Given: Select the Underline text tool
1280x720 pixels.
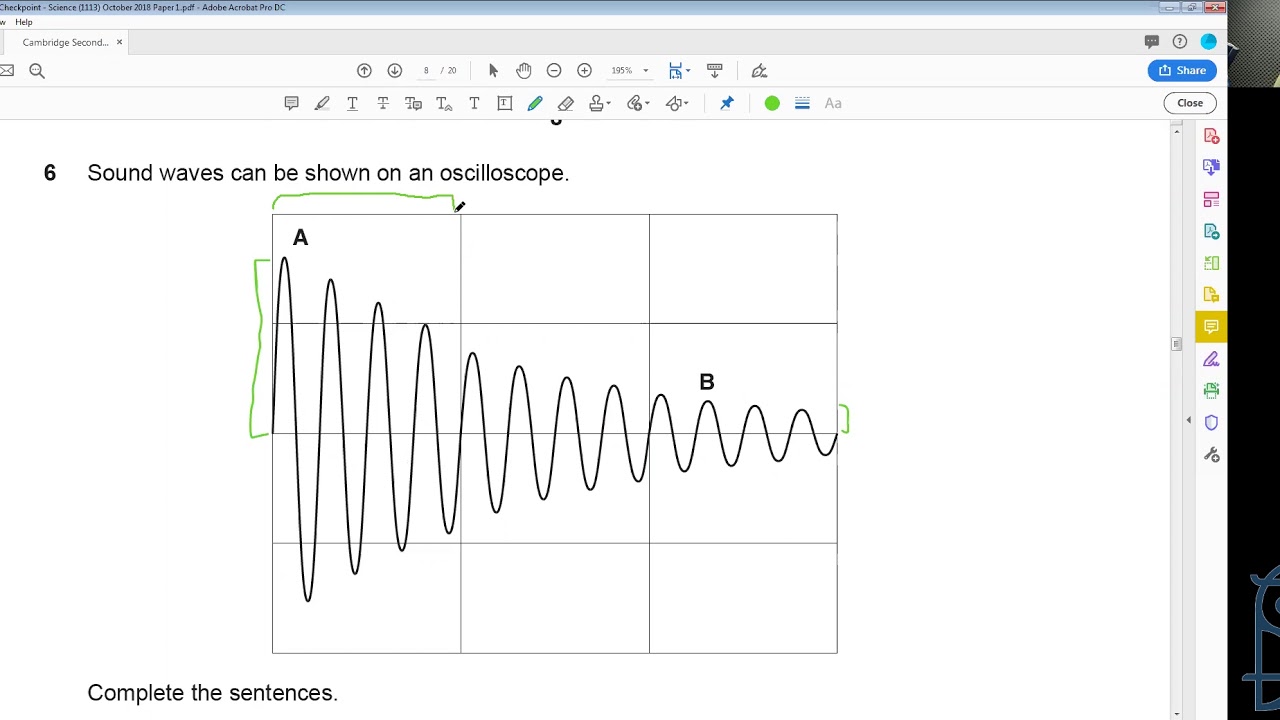Looking at the screenshot, I should click(352, 103).
